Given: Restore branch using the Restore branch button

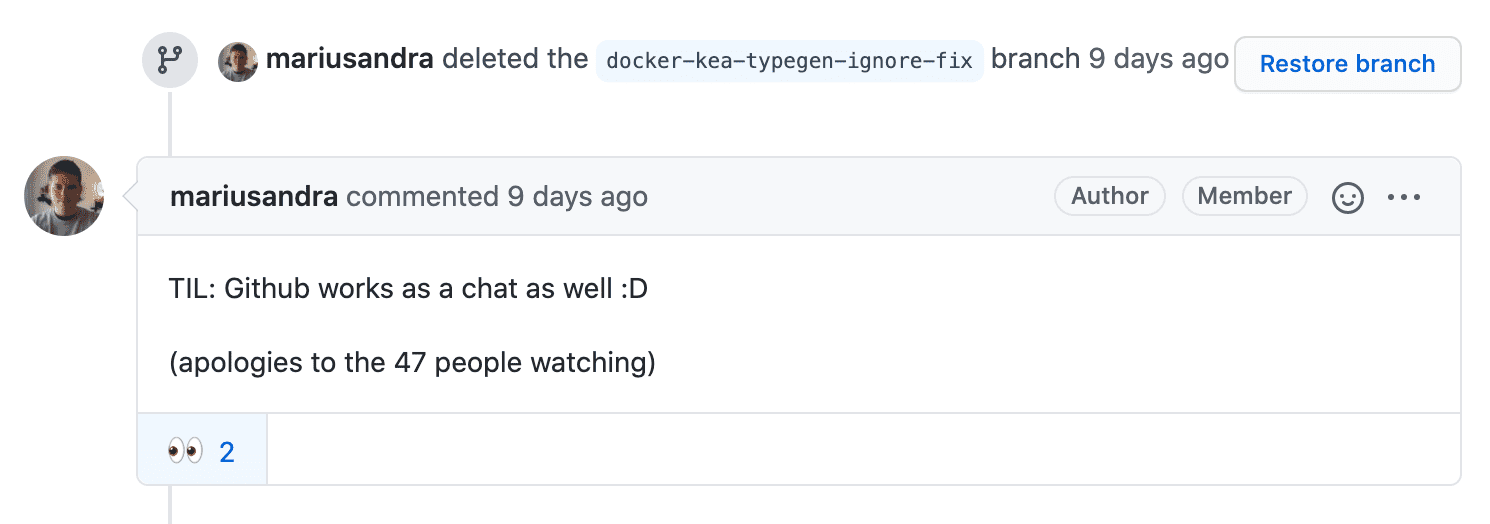Looking at the screenshot, I should click(1347, 64).
